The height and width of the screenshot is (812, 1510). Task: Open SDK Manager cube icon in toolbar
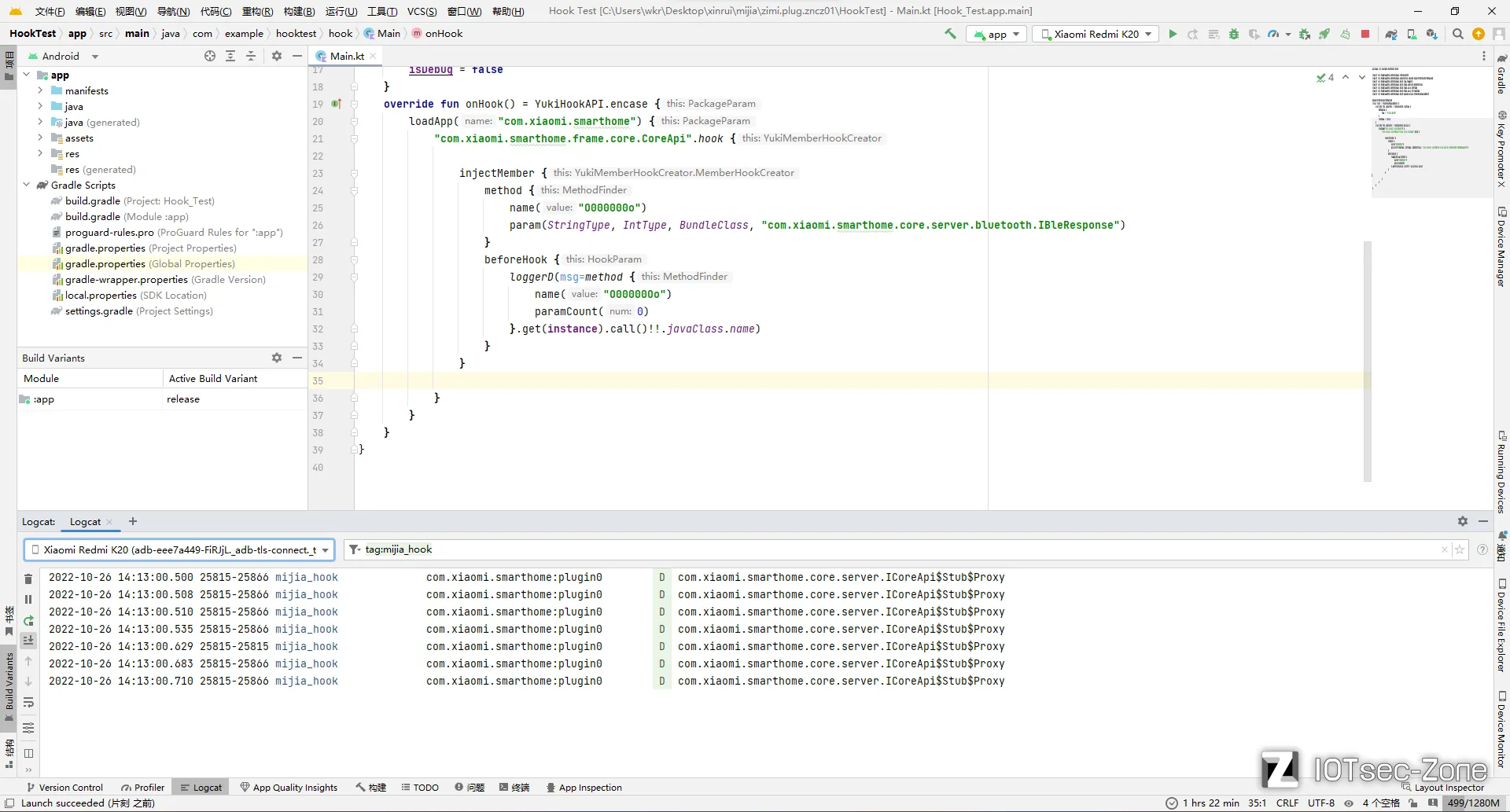click(1431, 34)
